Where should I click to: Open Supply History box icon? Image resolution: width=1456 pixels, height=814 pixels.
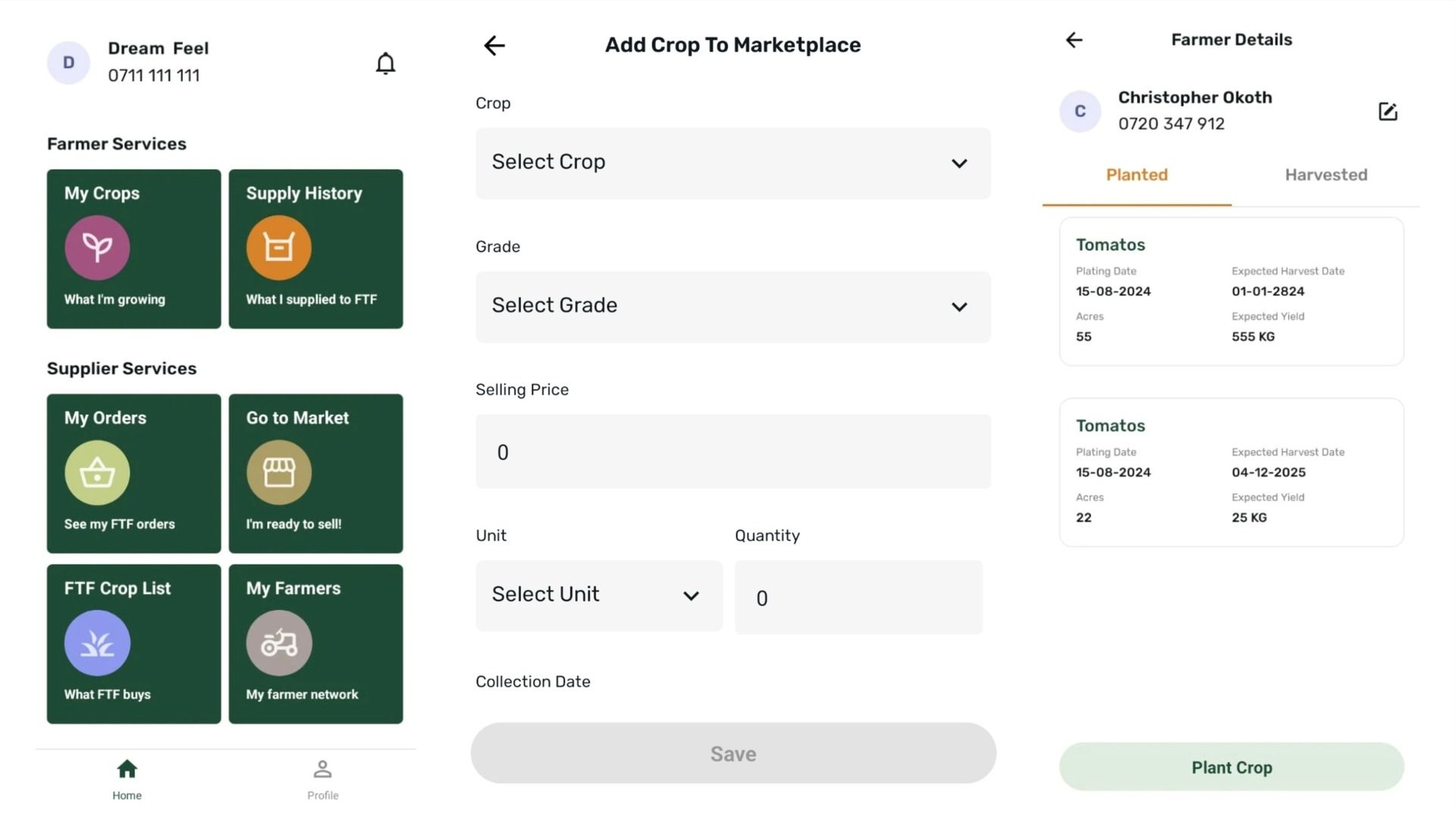278,247
